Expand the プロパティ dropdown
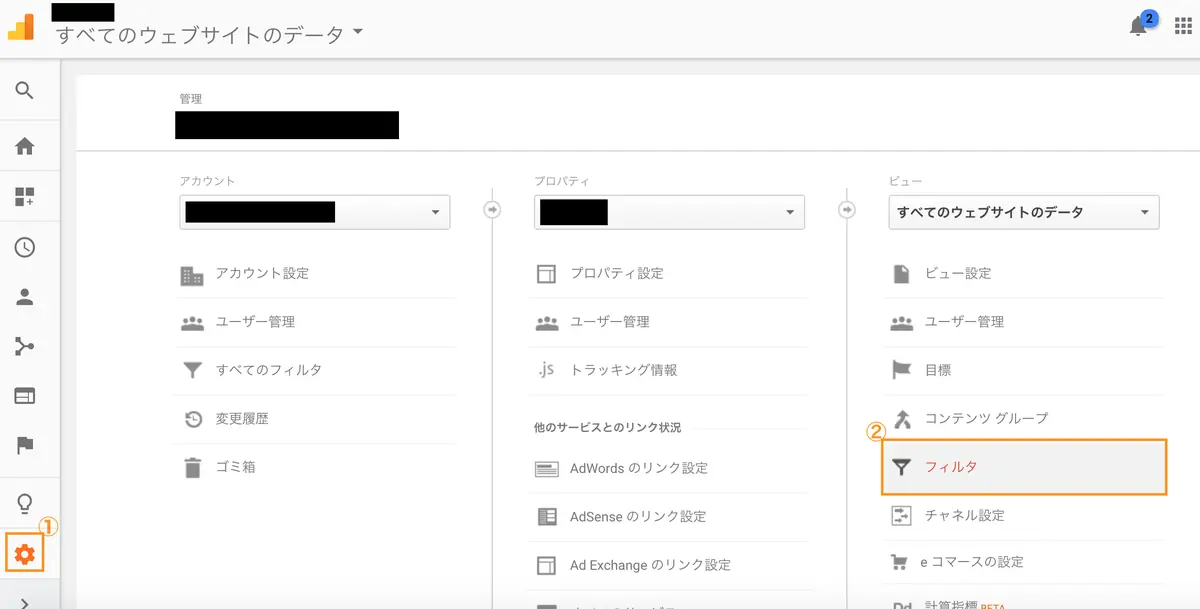 click(669, 212)
